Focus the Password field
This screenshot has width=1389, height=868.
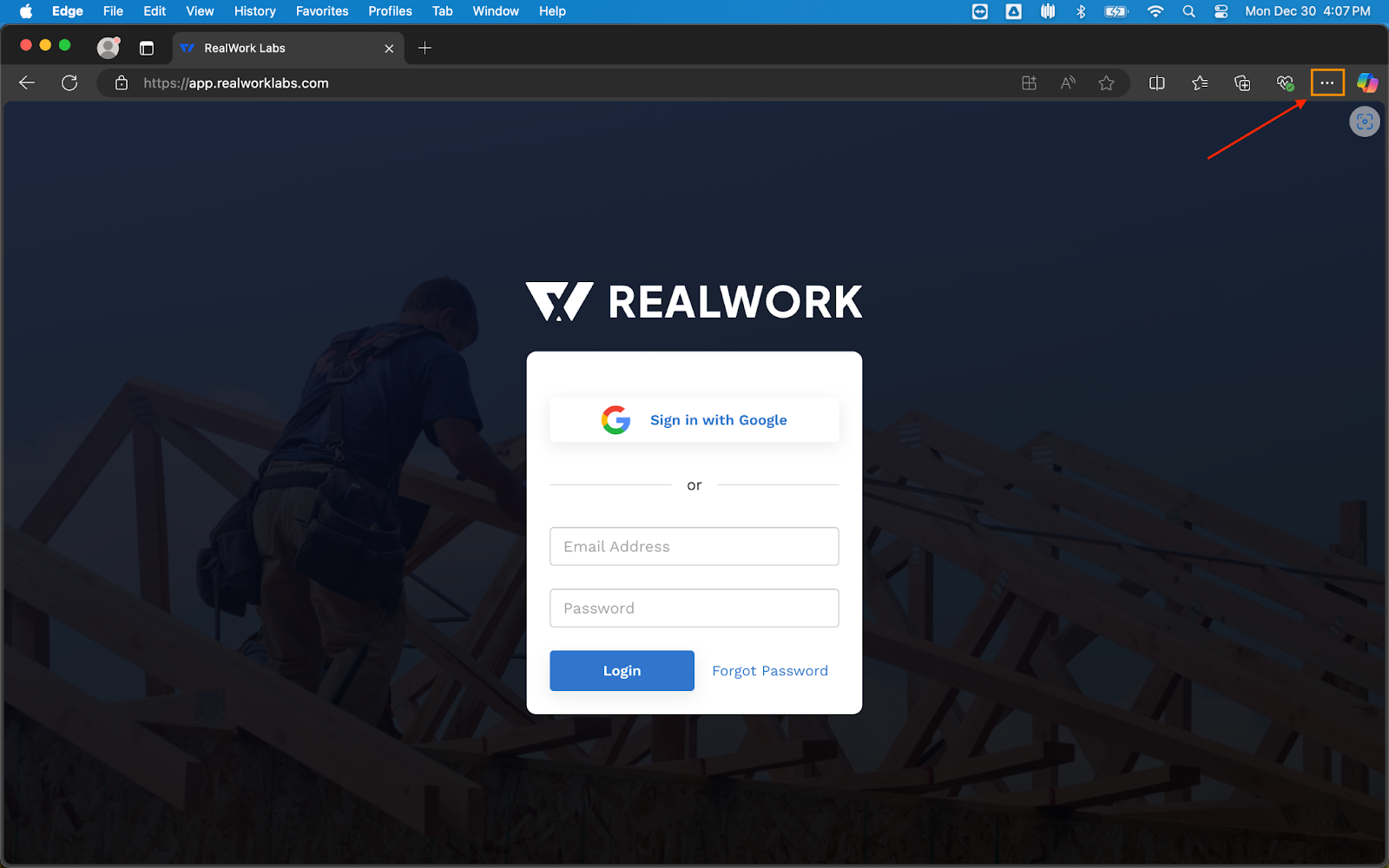(x=694, y=608)
